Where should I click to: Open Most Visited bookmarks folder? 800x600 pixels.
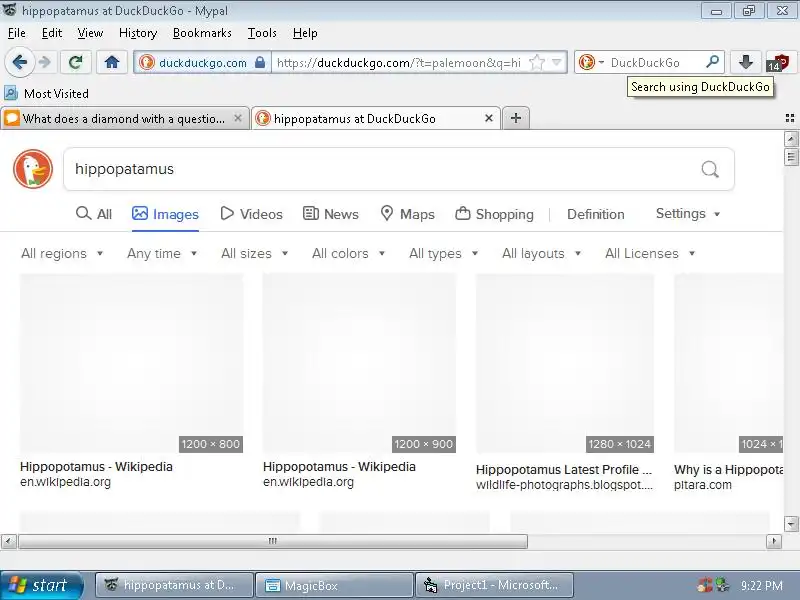(x=46, y=93)
